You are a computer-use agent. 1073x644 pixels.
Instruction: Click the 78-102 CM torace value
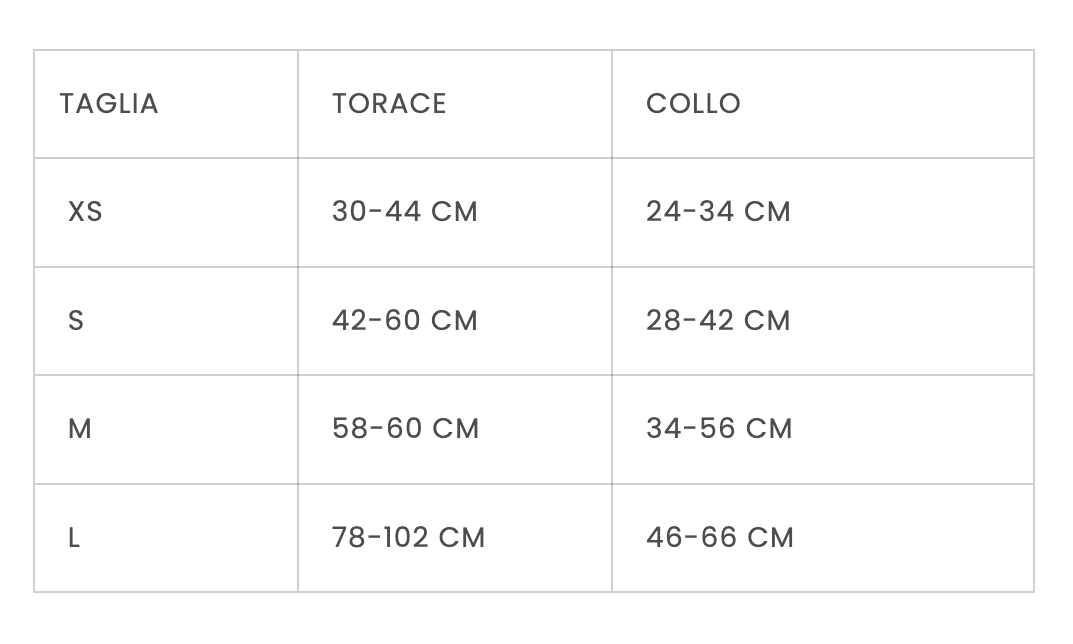tap(408, 538)
